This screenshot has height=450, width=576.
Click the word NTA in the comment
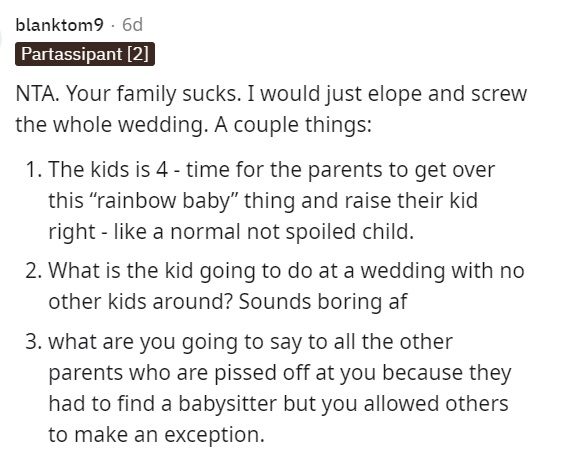[37, 93]
